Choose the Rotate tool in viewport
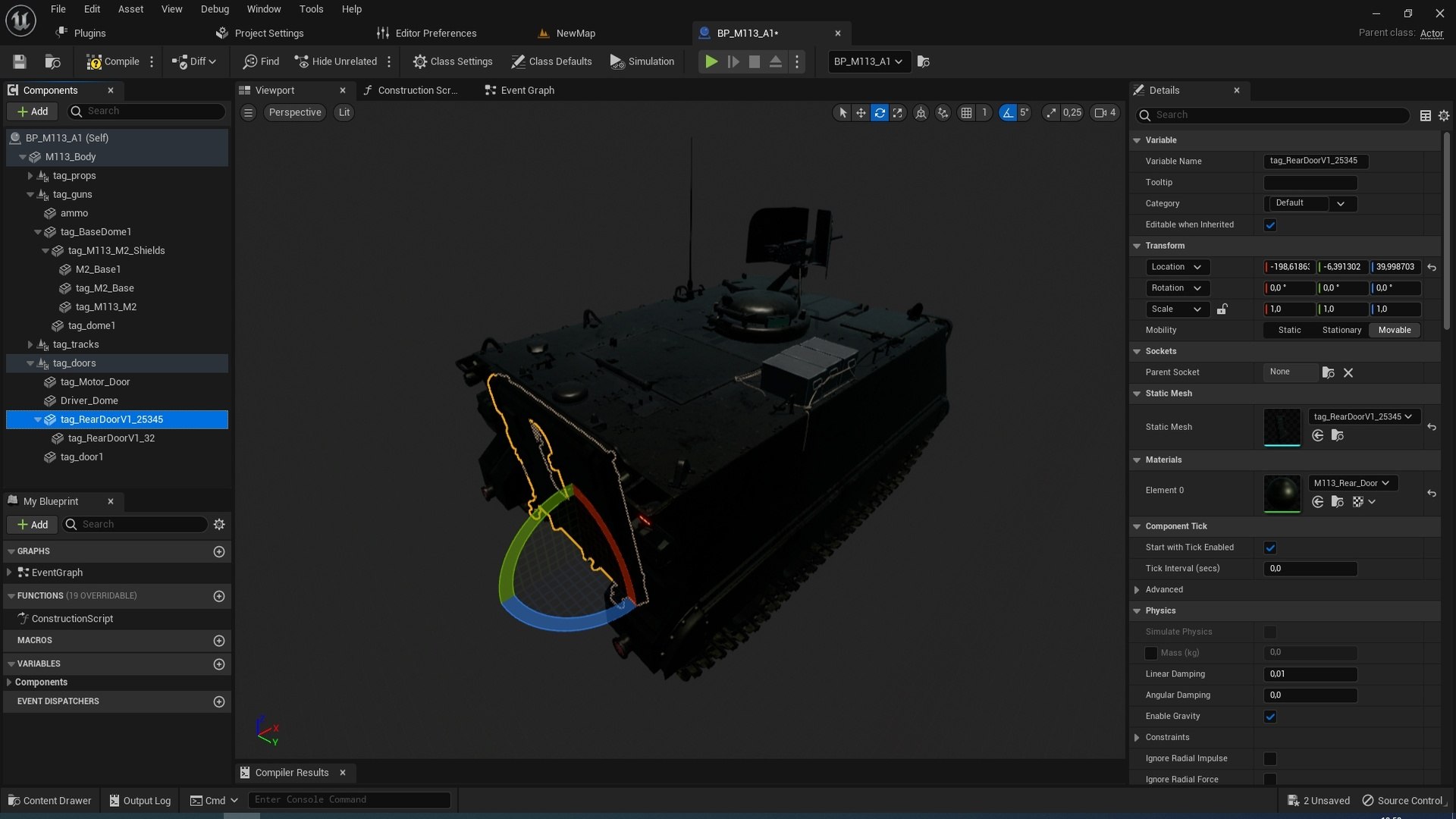 [x=879, y=112]
